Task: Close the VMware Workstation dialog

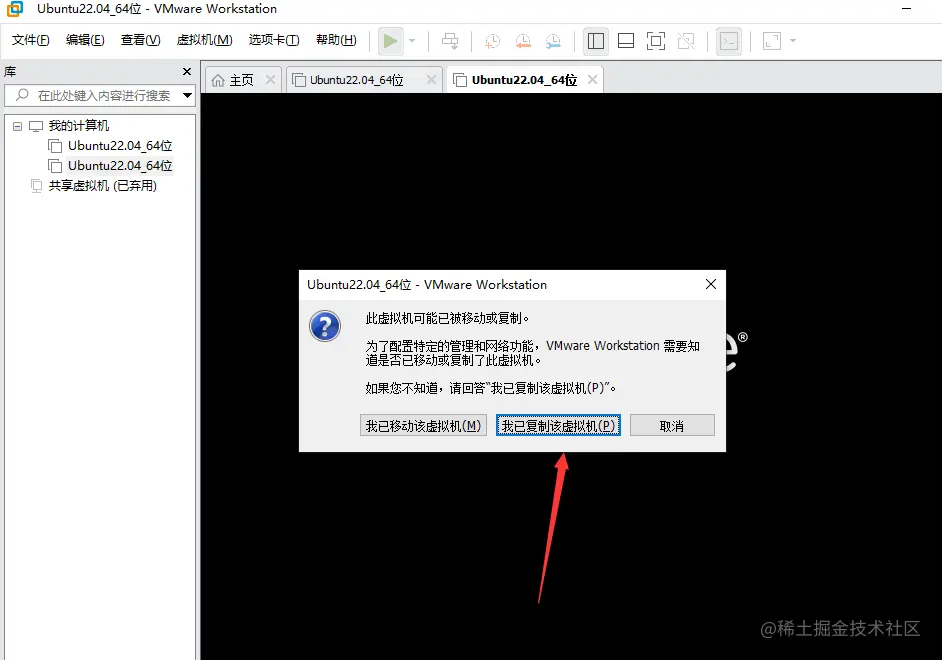Action: (711, 284)
